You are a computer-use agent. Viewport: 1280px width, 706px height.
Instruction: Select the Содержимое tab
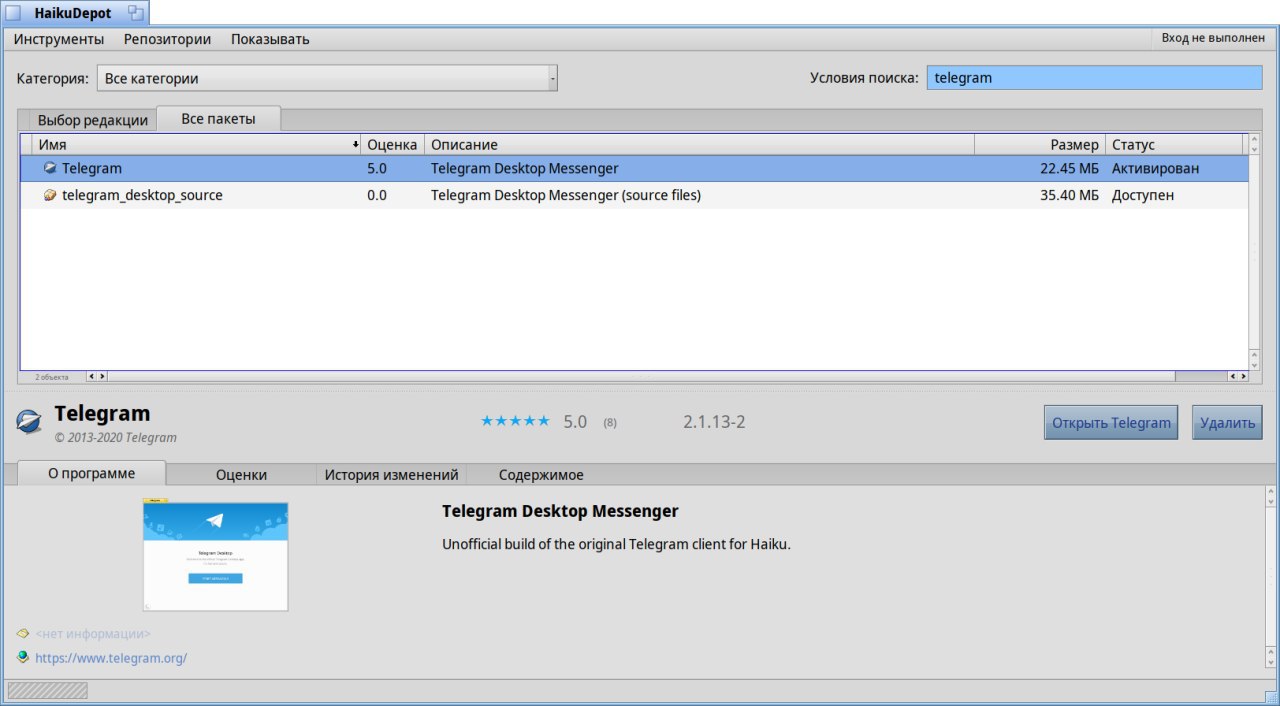pos(541,475)
